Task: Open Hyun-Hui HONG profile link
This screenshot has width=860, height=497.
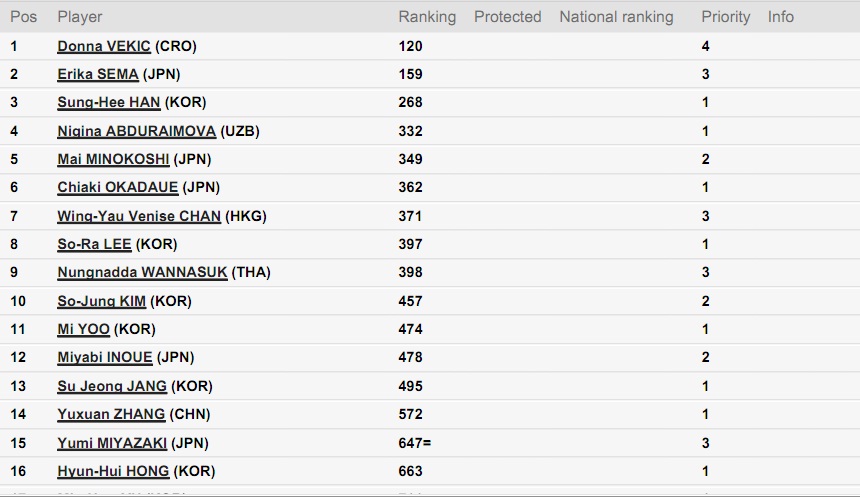Action: [113, 471]
